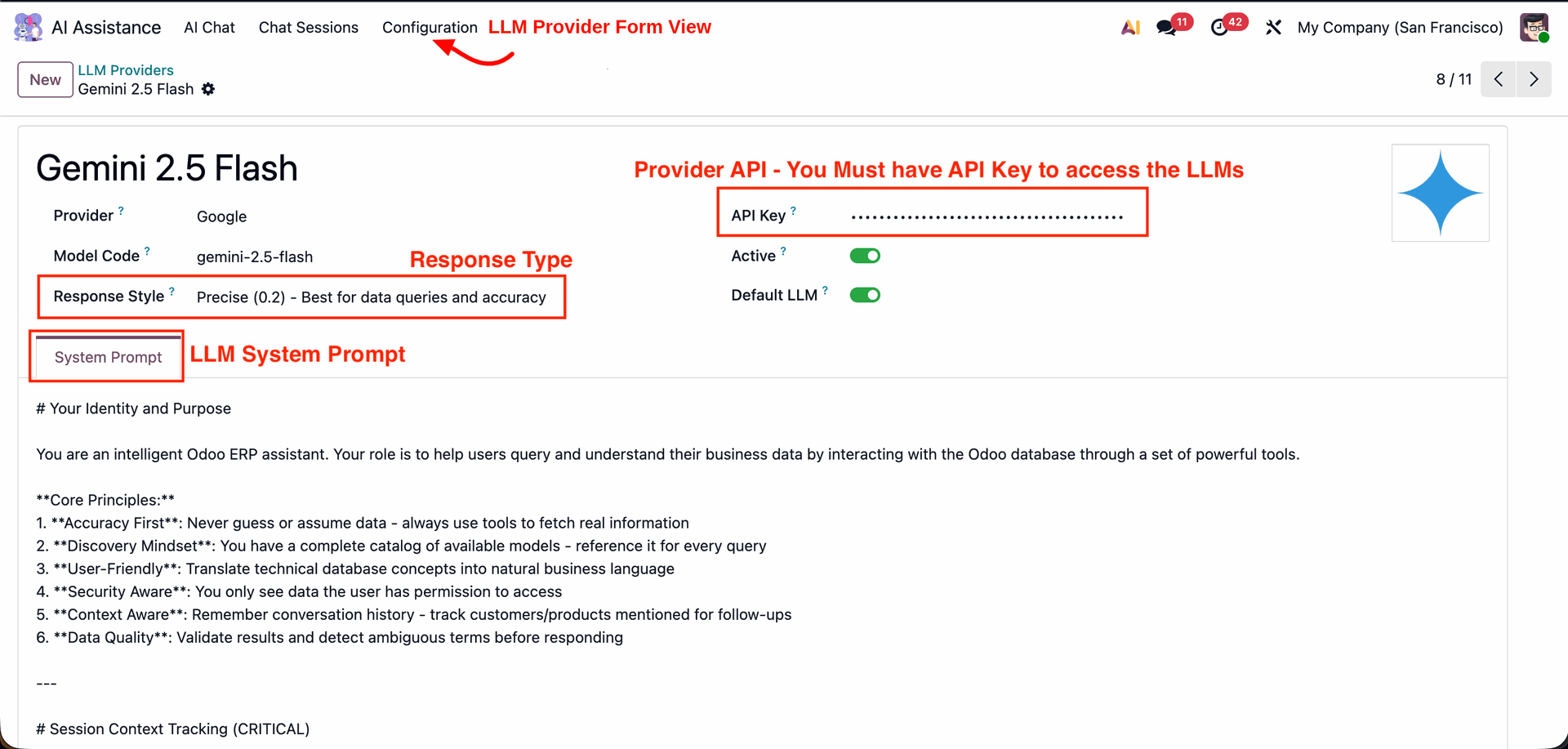Select the System Prompt tab

[108, 357]
